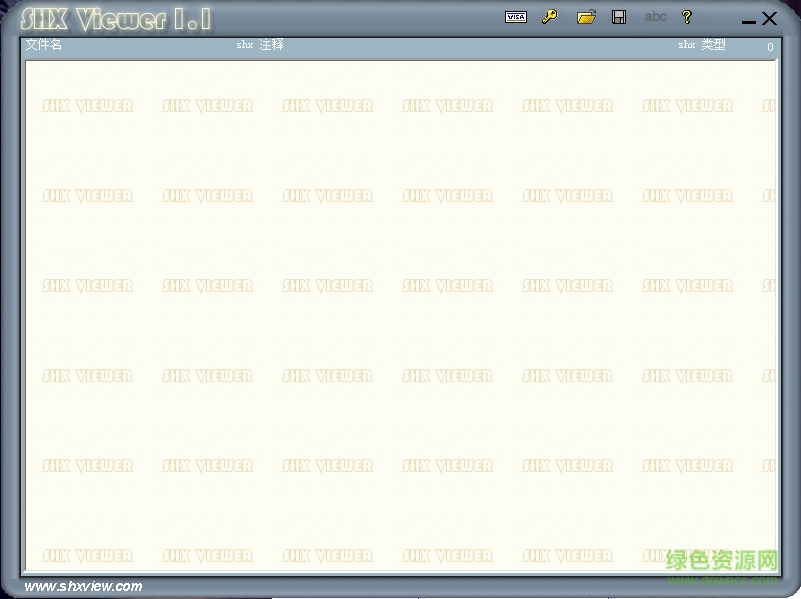The height and width of the screenshot is (599, 801).
Task: Select the abc text preview icon
Action: click(x=655, y=17)
